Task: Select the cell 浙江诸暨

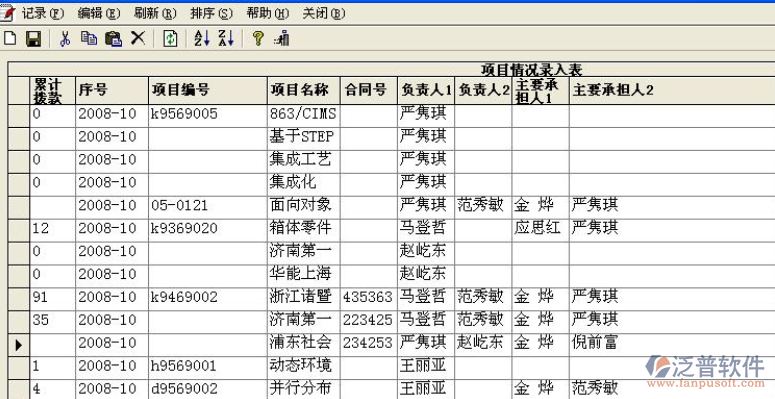Action: click(x=303, y=298)
